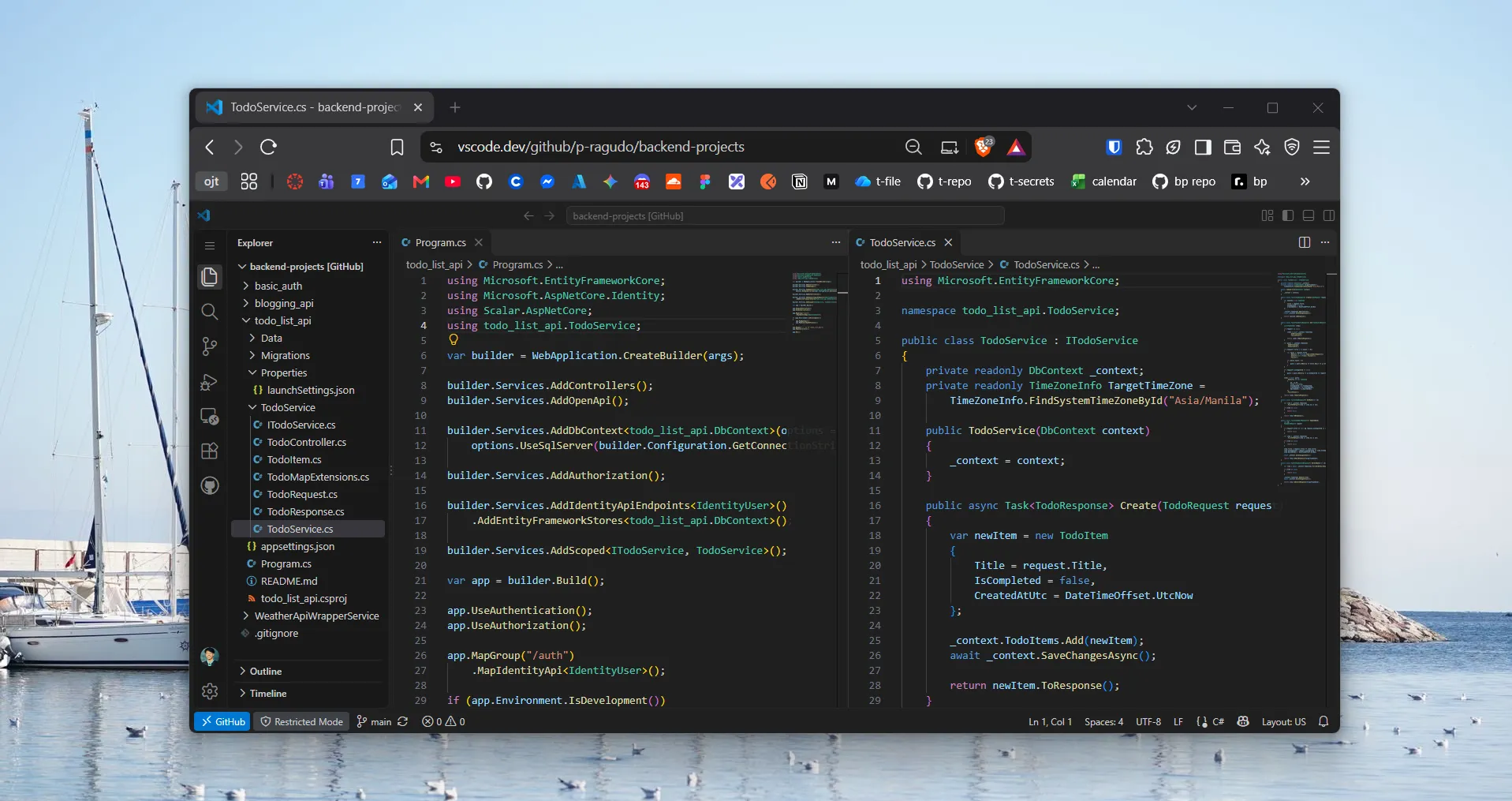Click the backend-projects command center search box
1512x801 pixels.
click(x=785, y=215)
